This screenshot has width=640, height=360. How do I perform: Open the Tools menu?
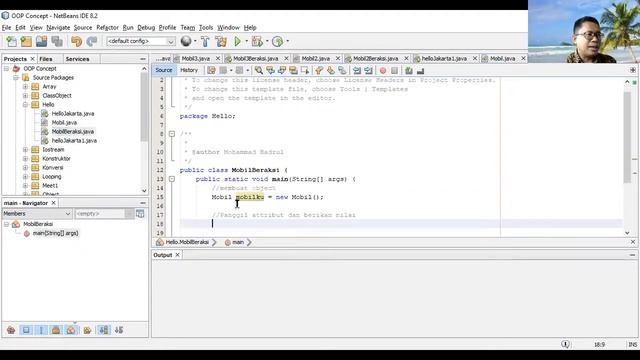click(x=206, y=27)
